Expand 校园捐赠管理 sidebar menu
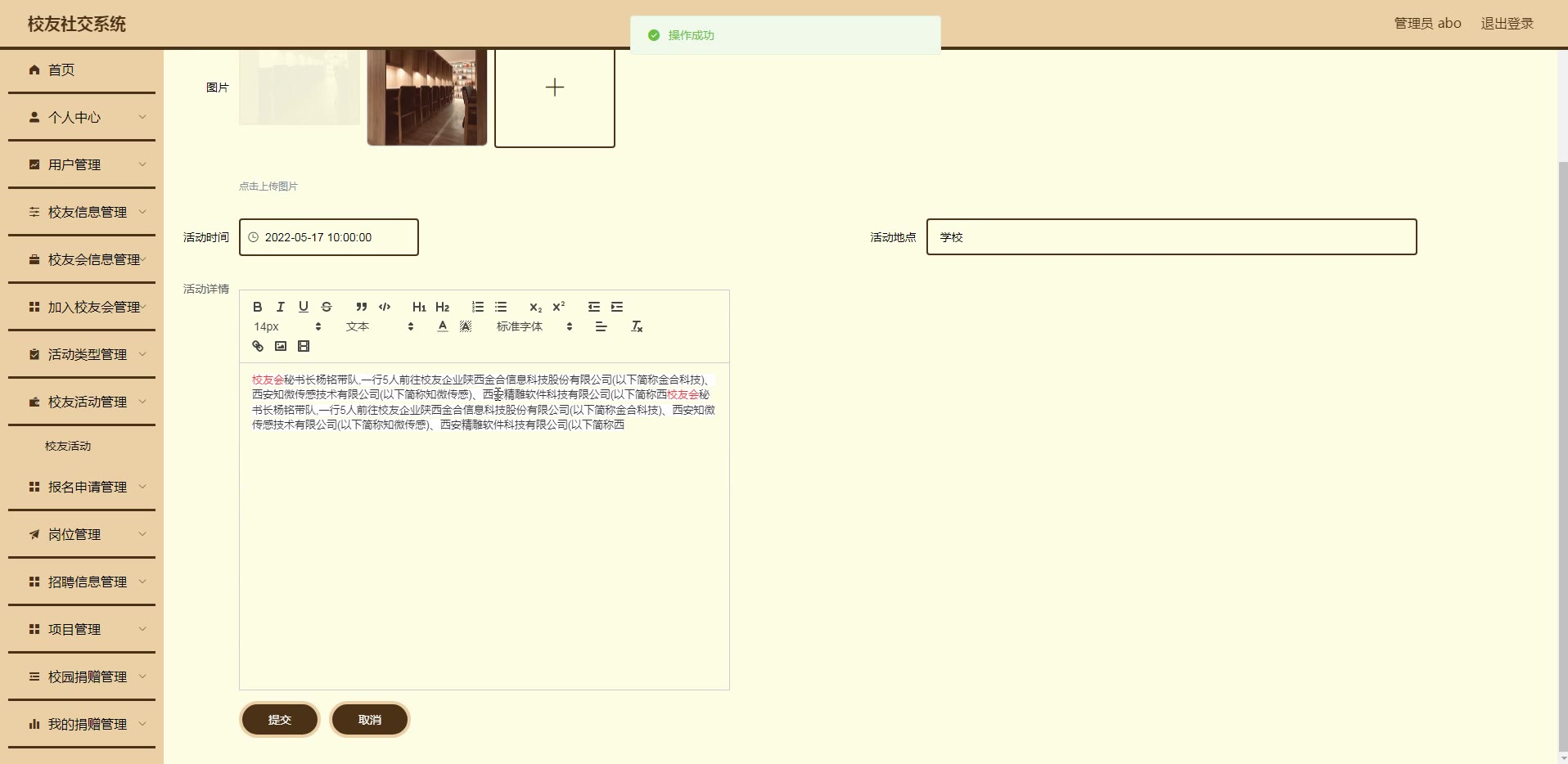Screen dimensions: 1568x764 click(x=82, y=677)
